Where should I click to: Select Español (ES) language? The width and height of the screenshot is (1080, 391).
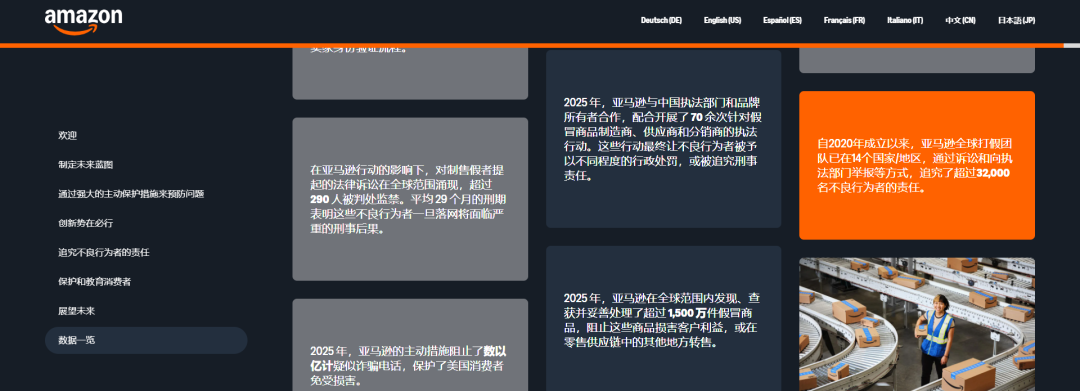(782, 21)
